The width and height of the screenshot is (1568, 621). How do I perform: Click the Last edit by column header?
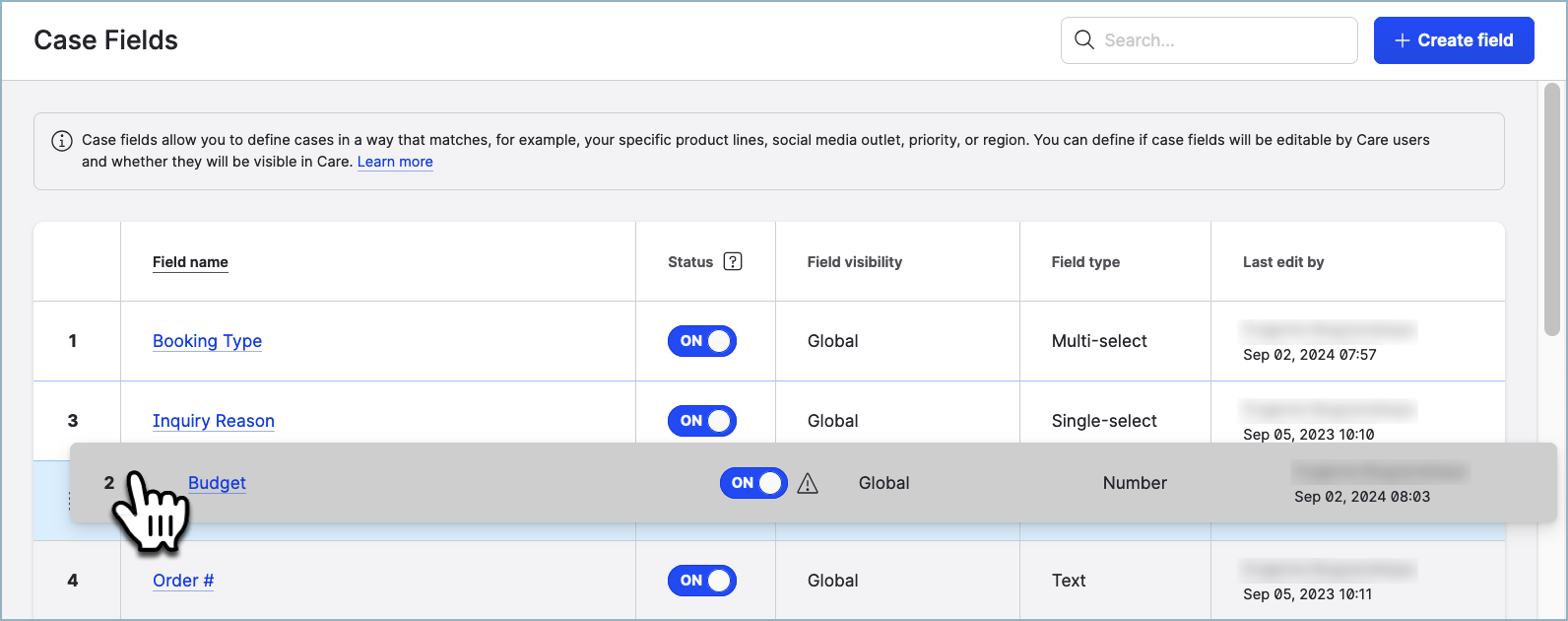tap(1282, 262)
